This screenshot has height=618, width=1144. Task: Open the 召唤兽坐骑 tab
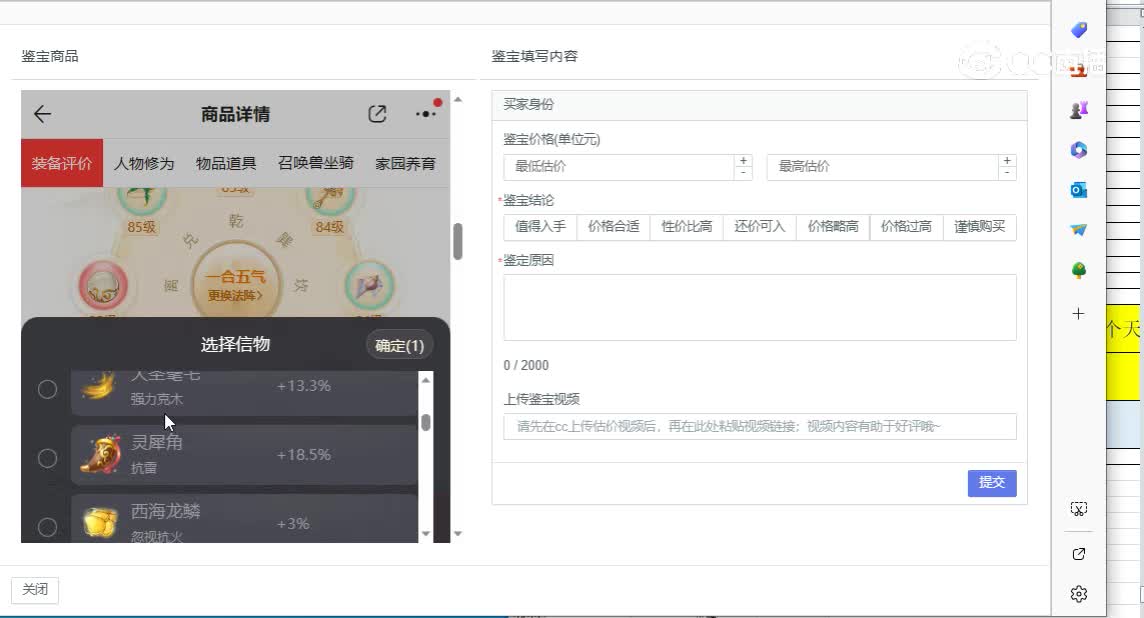tap(315, 163)
